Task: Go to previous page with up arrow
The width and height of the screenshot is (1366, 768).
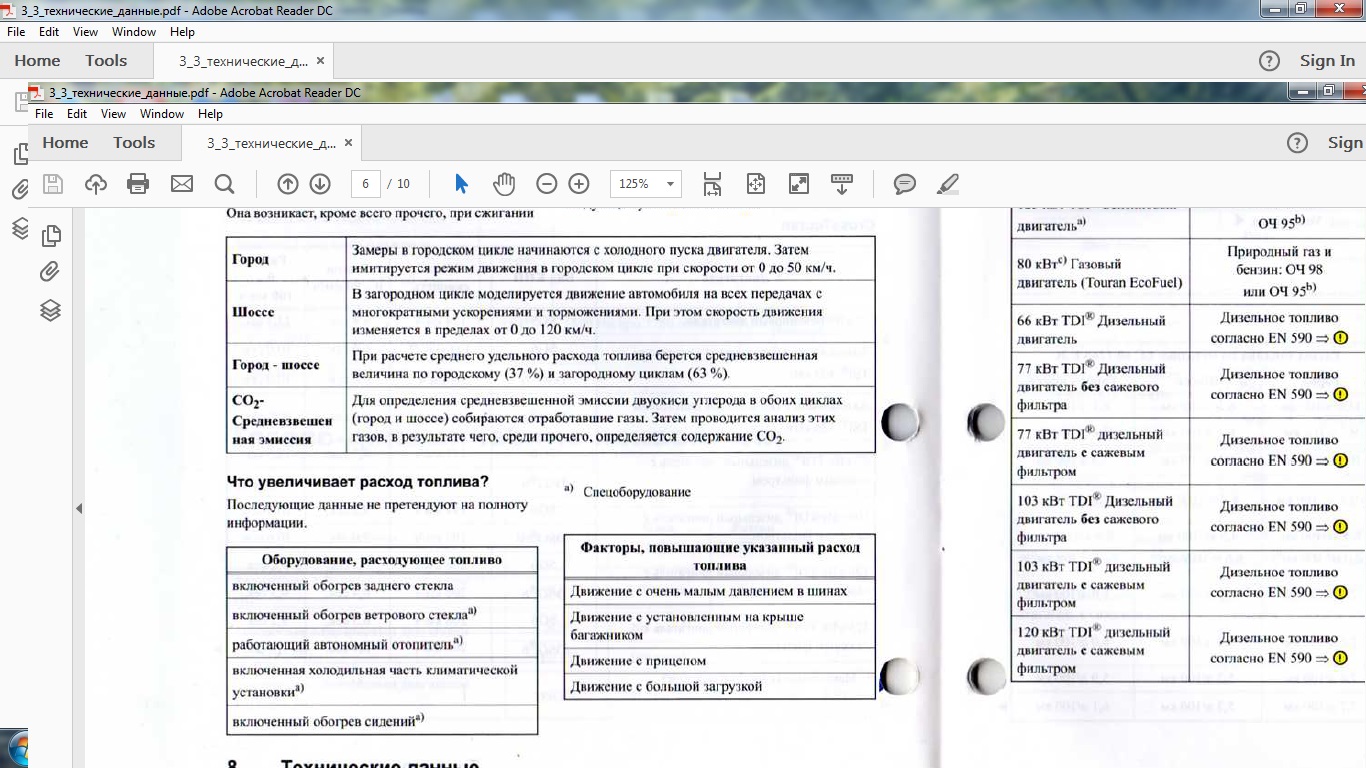Action: pos(288,184)
